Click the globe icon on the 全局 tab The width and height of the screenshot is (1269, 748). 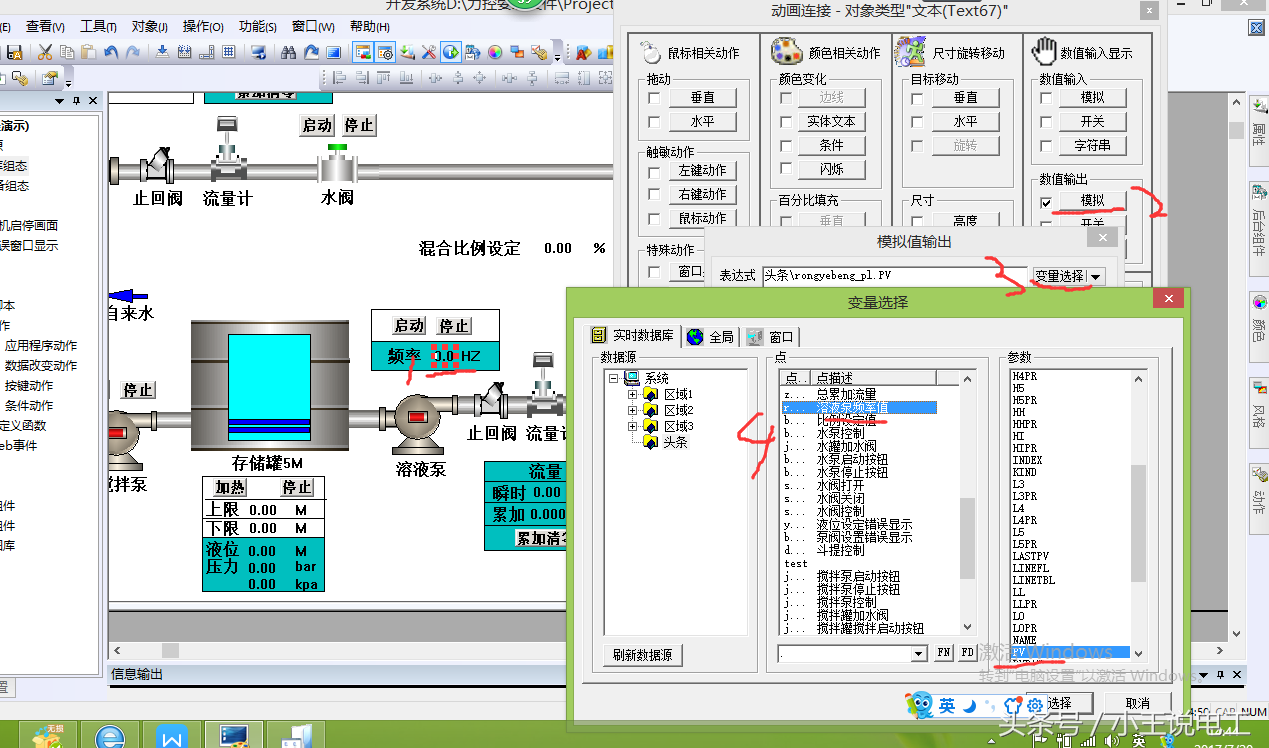pos(696,337)
